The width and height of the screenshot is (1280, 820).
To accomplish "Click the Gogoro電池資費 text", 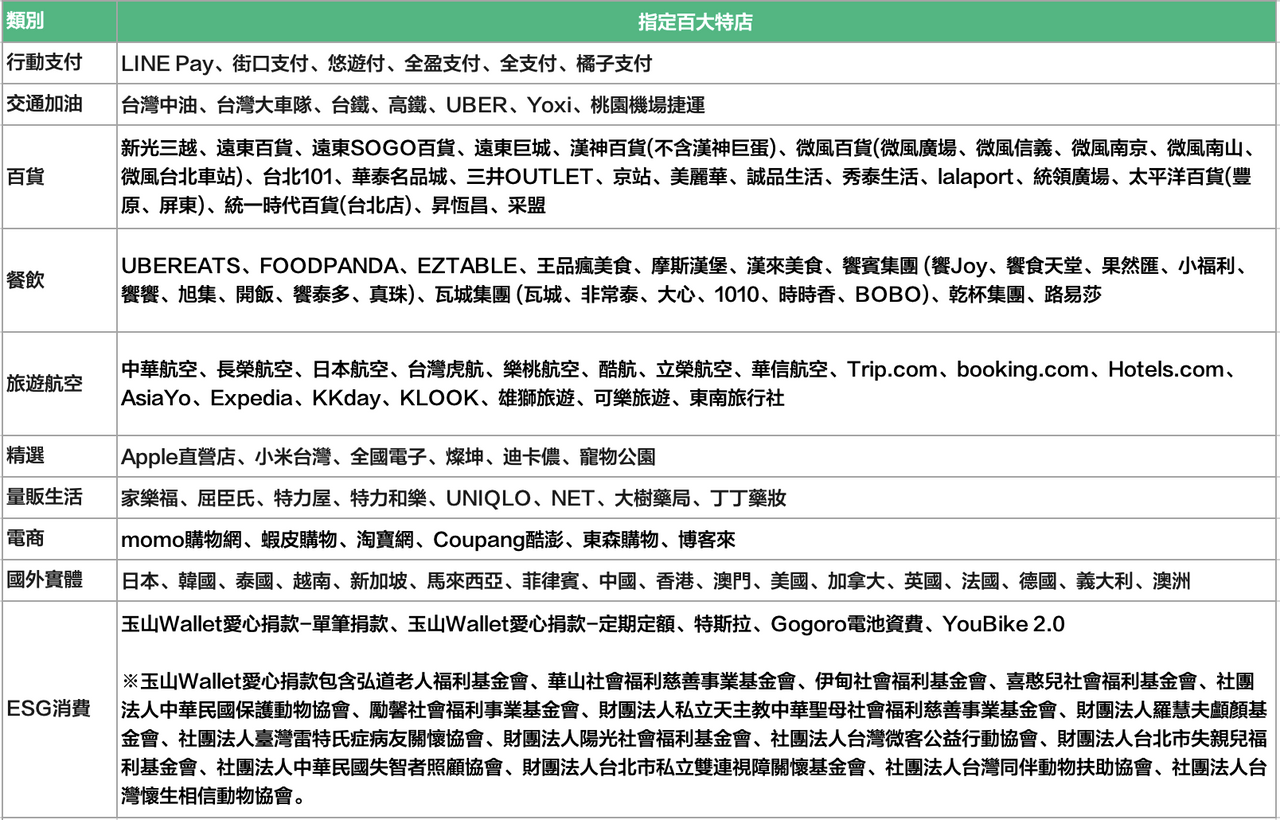I will click(847, 625).
